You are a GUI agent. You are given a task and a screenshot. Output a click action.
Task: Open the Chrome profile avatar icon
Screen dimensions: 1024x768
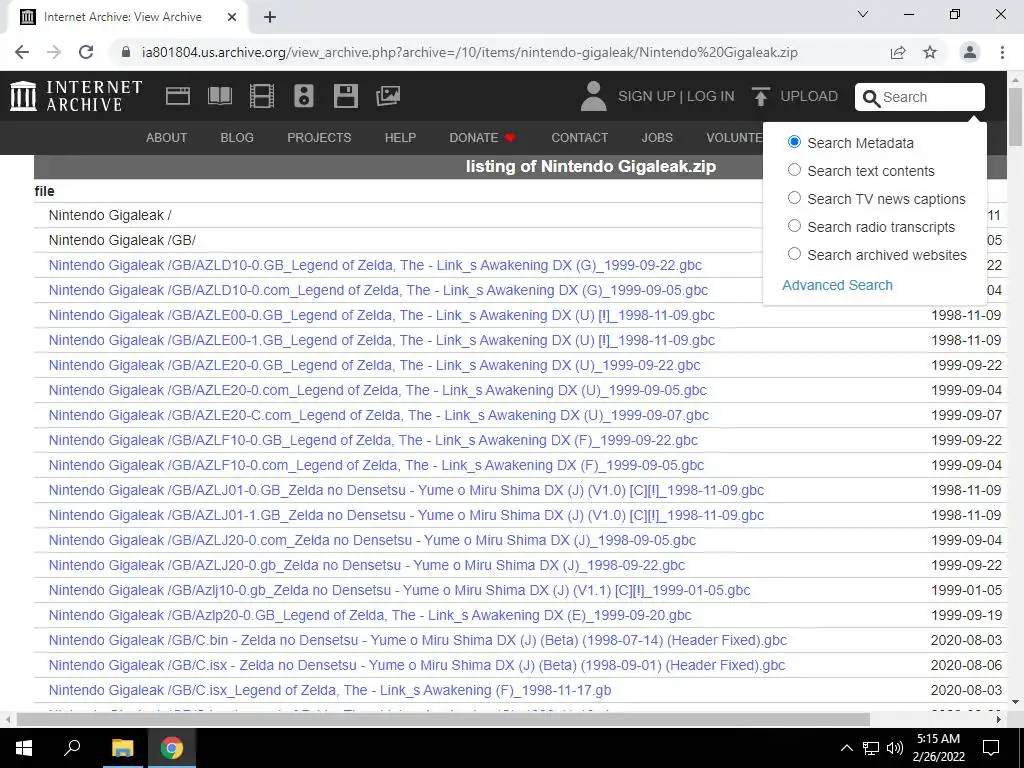[970, 52]
